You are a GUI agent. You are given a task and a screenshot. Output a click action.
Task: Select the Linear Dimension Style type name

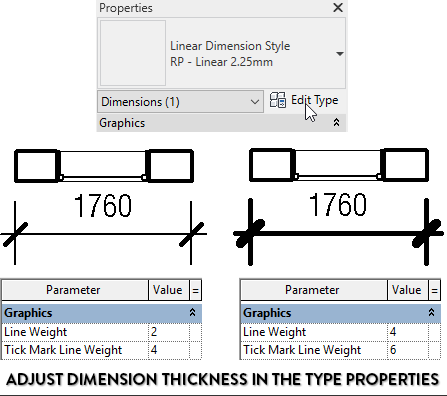click(x=230, y=46)
